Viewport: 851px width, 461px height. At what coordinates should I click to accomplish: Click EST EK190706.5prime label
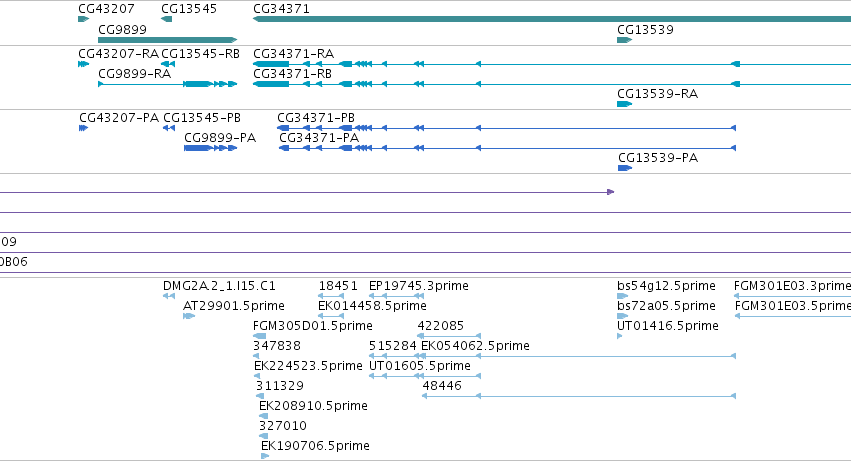tap(315, 446)
